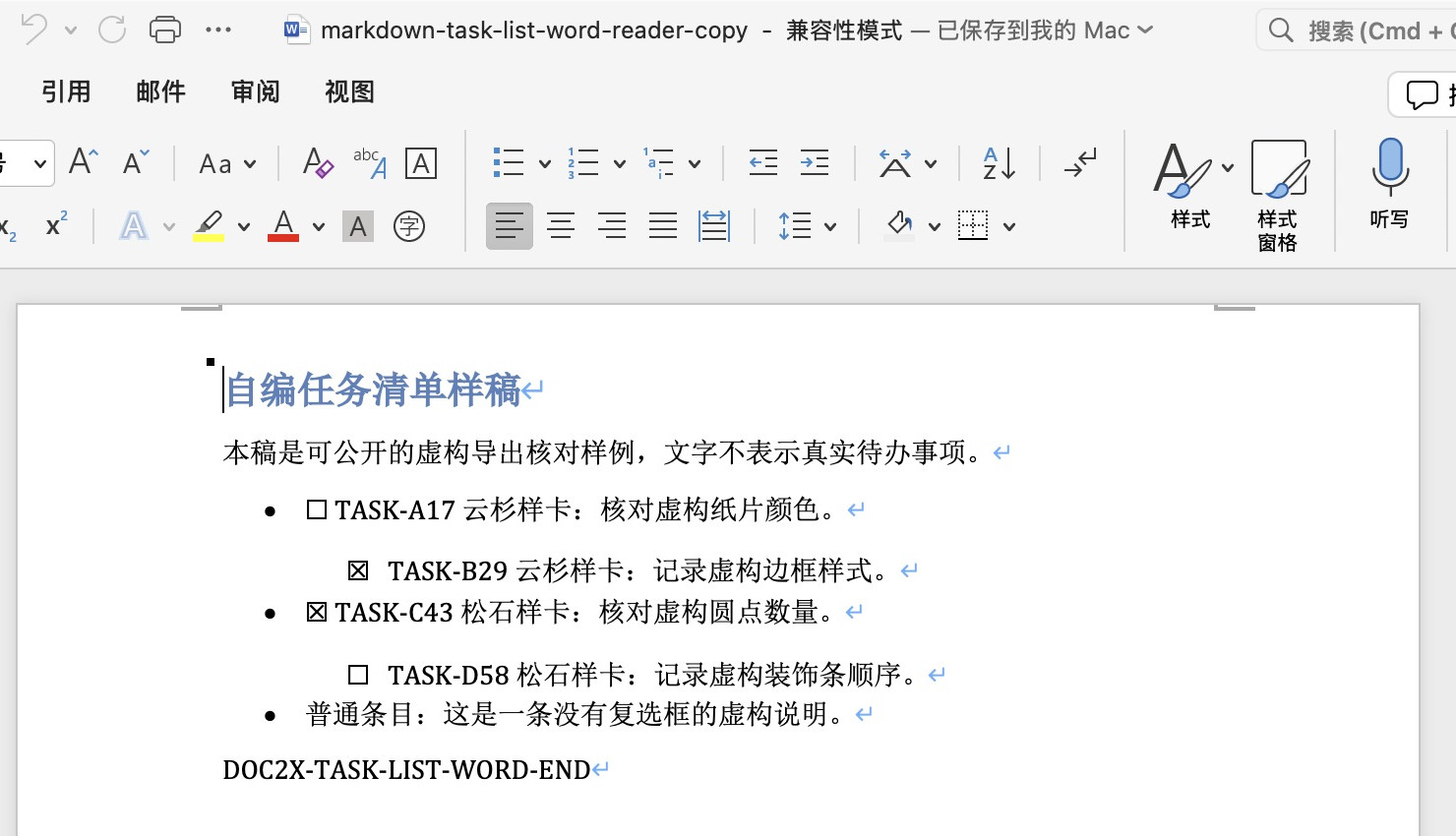Image resolution: width=1456 pixels, height=836 pixels.
Task: Open the 审阅 ribbon tab
Action: [255, 91]
